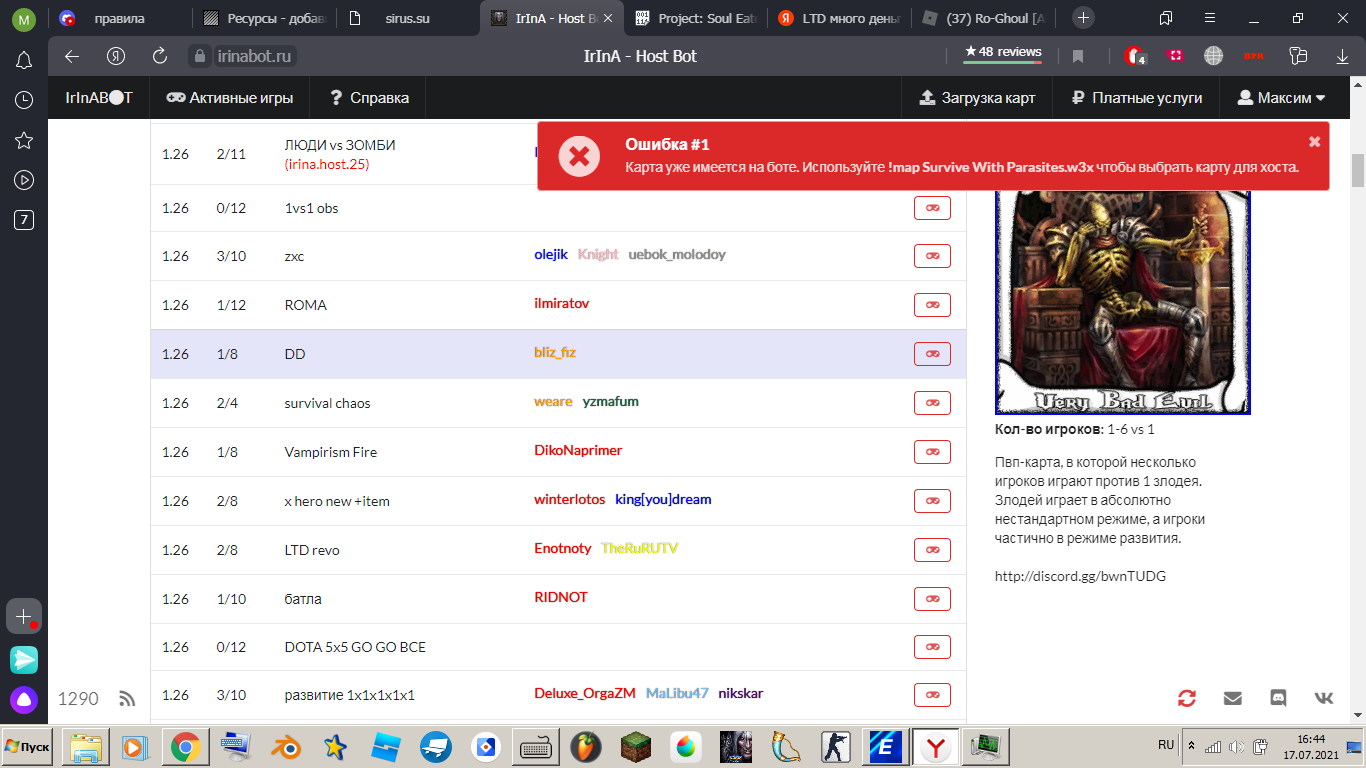Click player name Enotnoty
The image size is (1366, 768).
563,549
